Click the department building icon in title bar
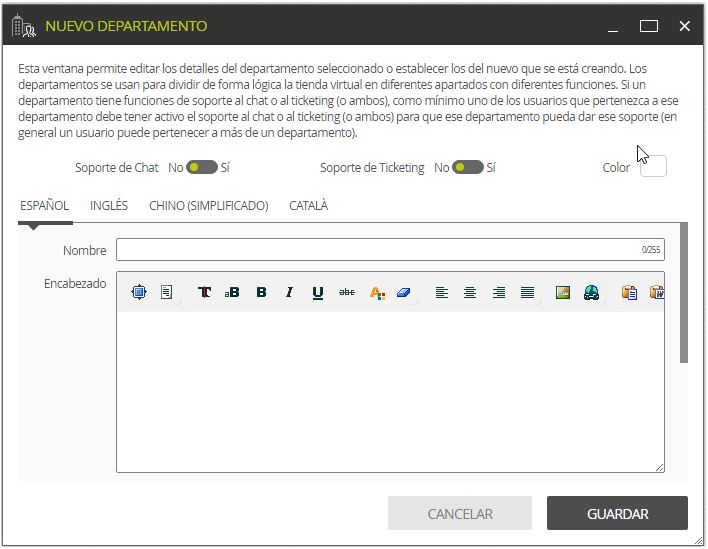 tap(23, 26)
